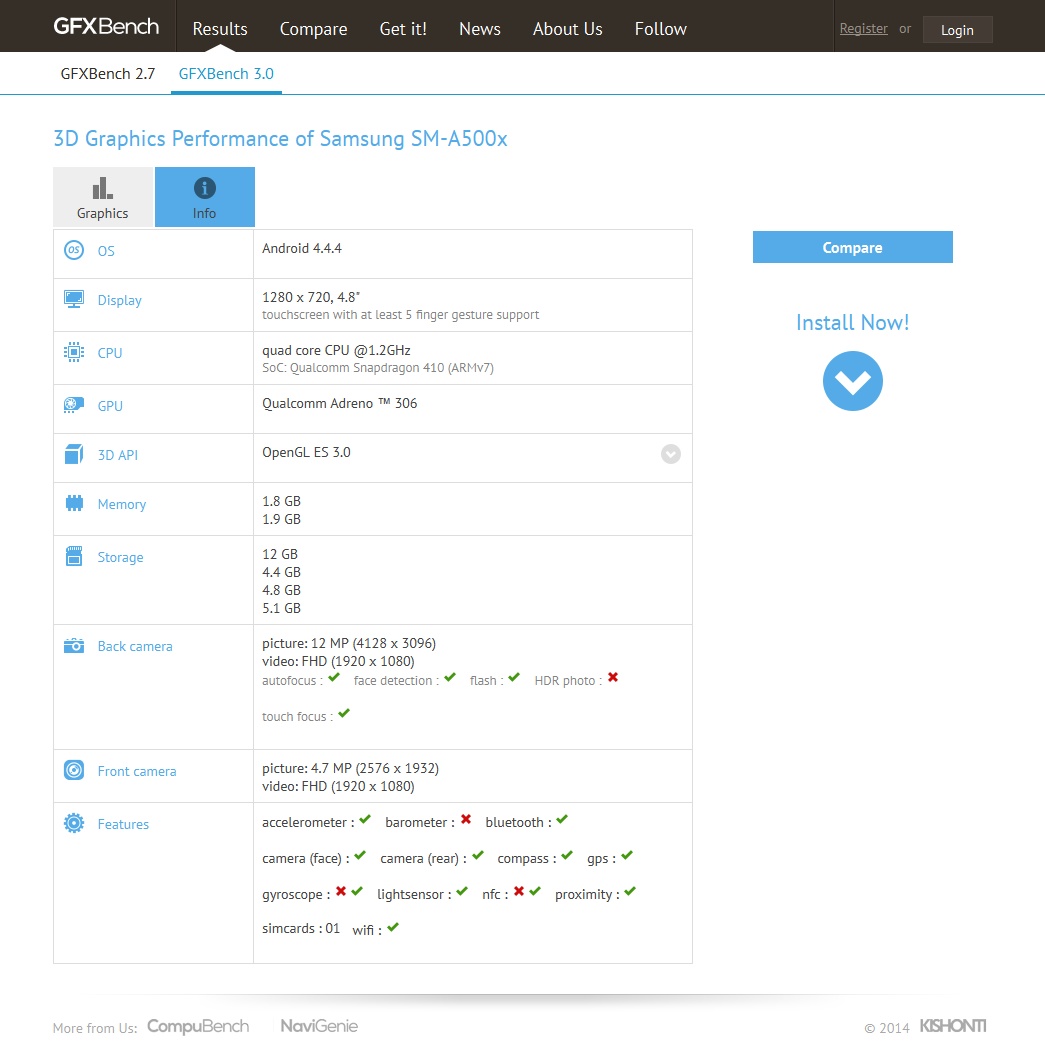Click the bar chart icon in Graphics tab
1045x1048 pixels.
click(x=102, y=188)
